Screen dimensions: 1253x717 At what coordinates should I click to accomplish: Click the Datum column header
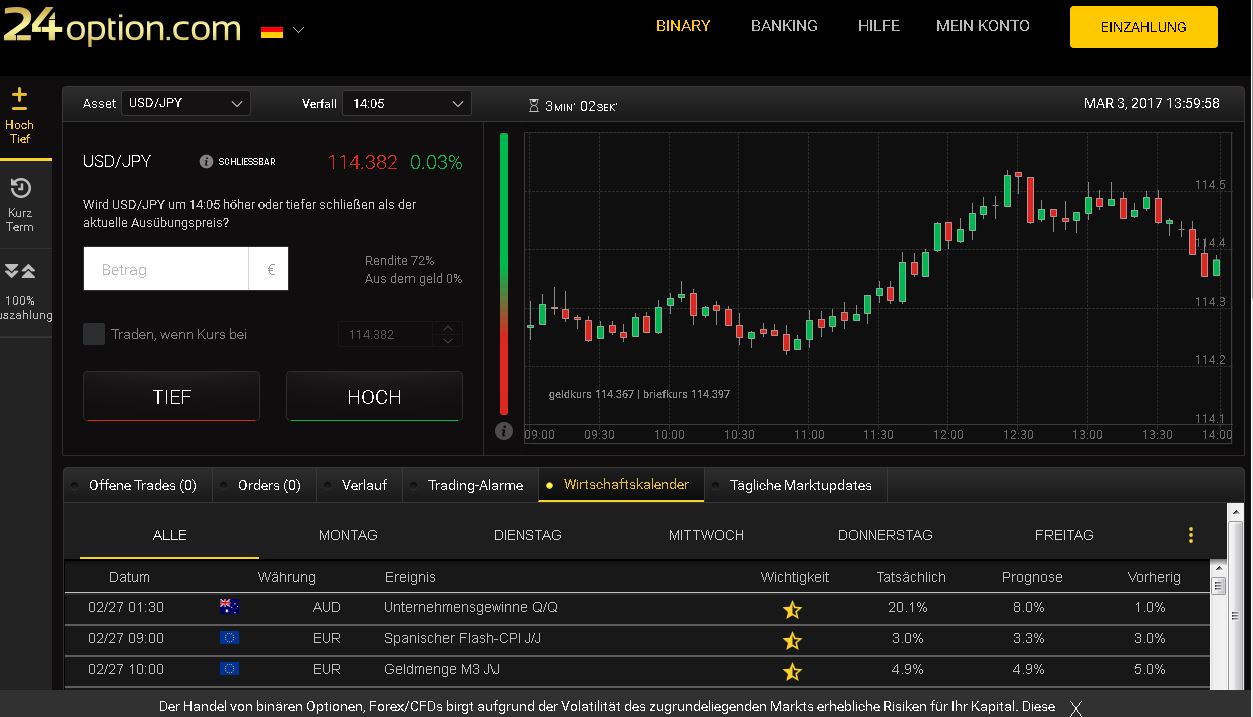click(x=129, y=577)
